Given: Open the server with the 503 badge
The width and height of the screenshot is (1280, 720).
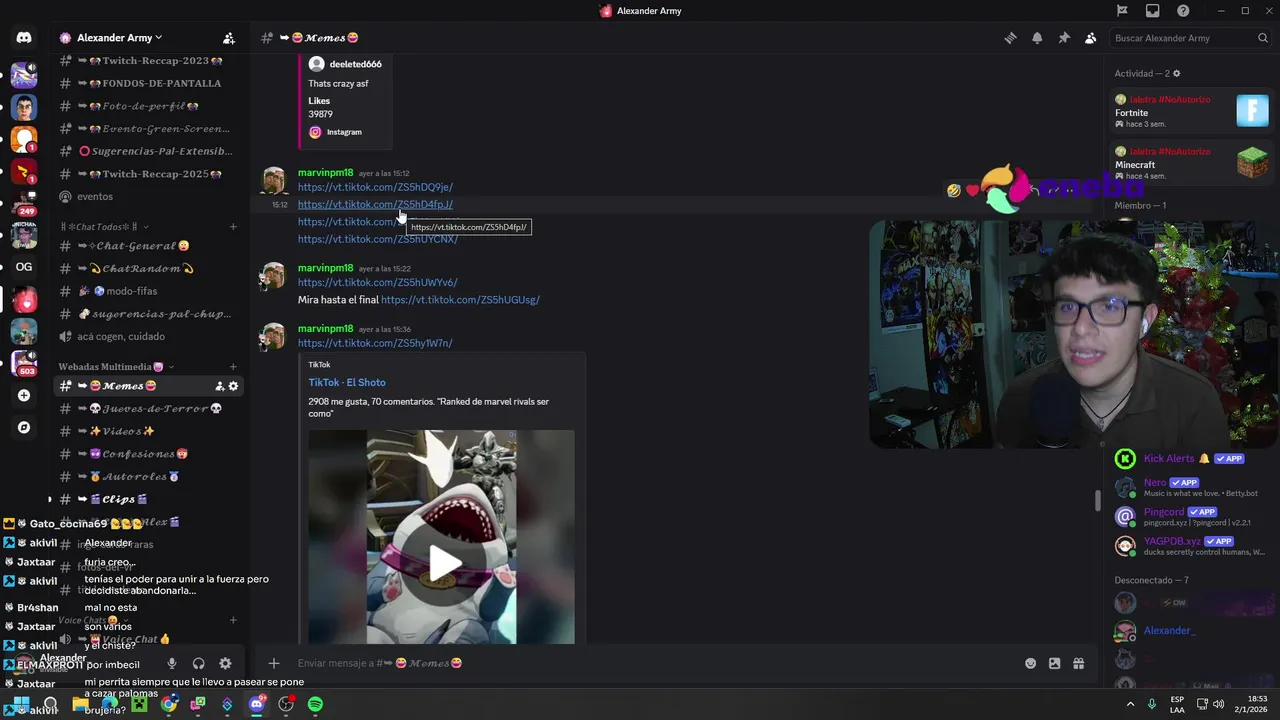Looking at the screenshot, I should [x=24, y=363].
